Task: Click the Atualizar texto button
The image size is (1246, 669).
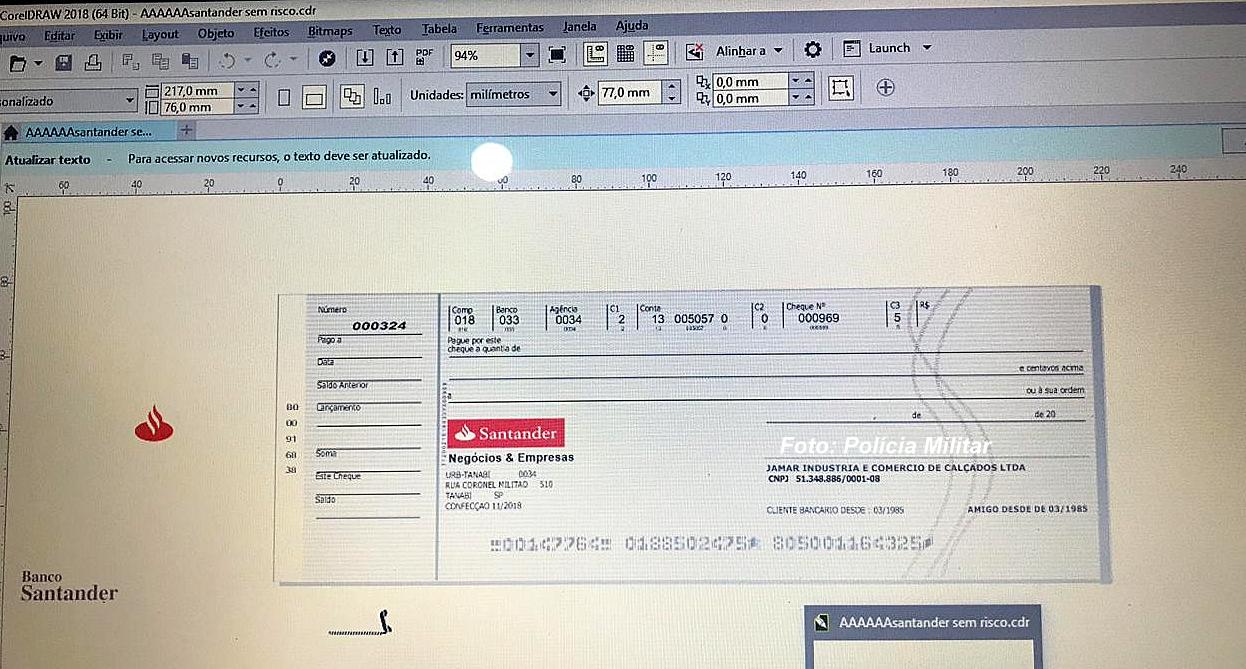Action: coord(47,159)
